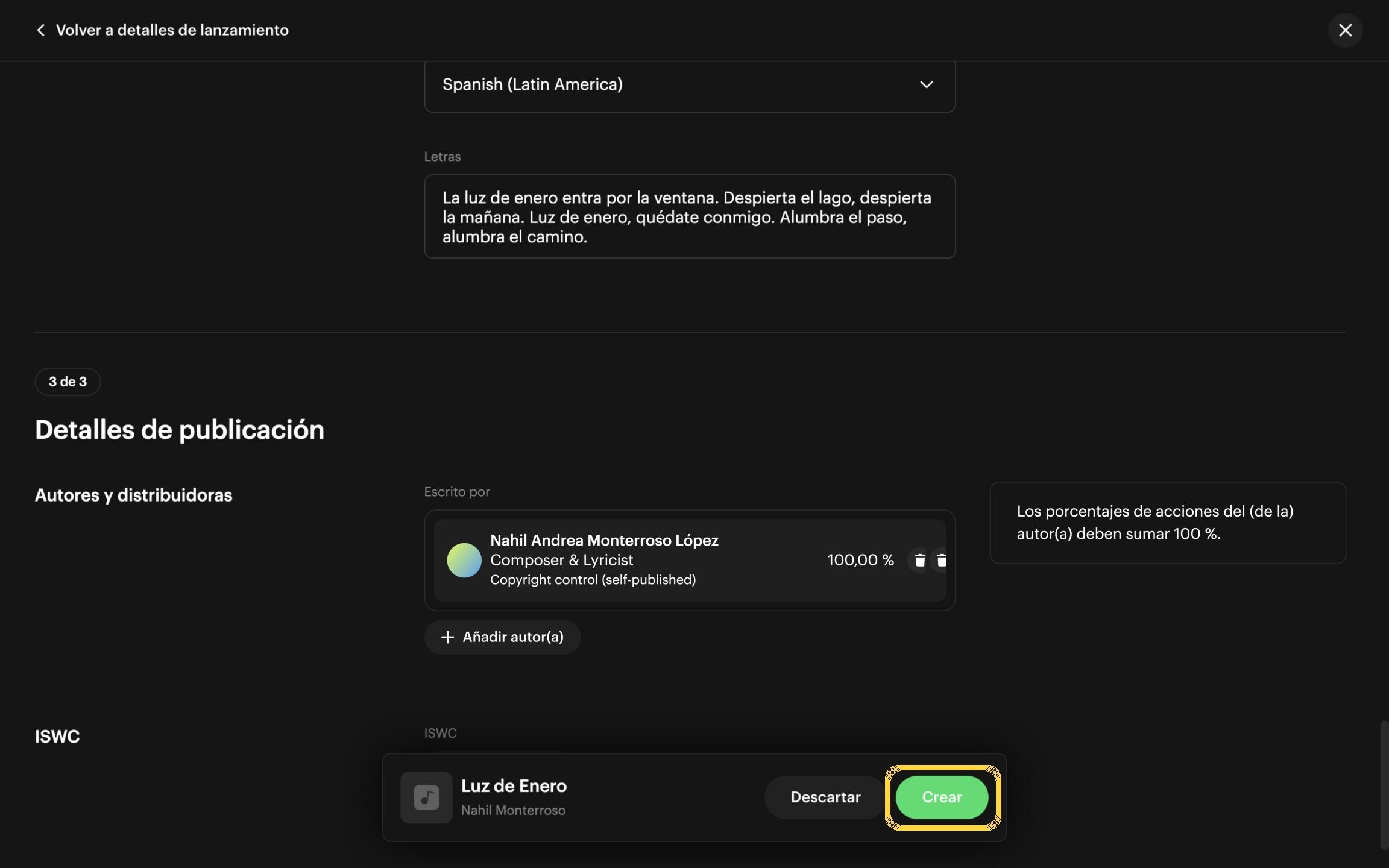
Task: Select author name Nahil Andrea Monterroso López
Action: [604, 540]
